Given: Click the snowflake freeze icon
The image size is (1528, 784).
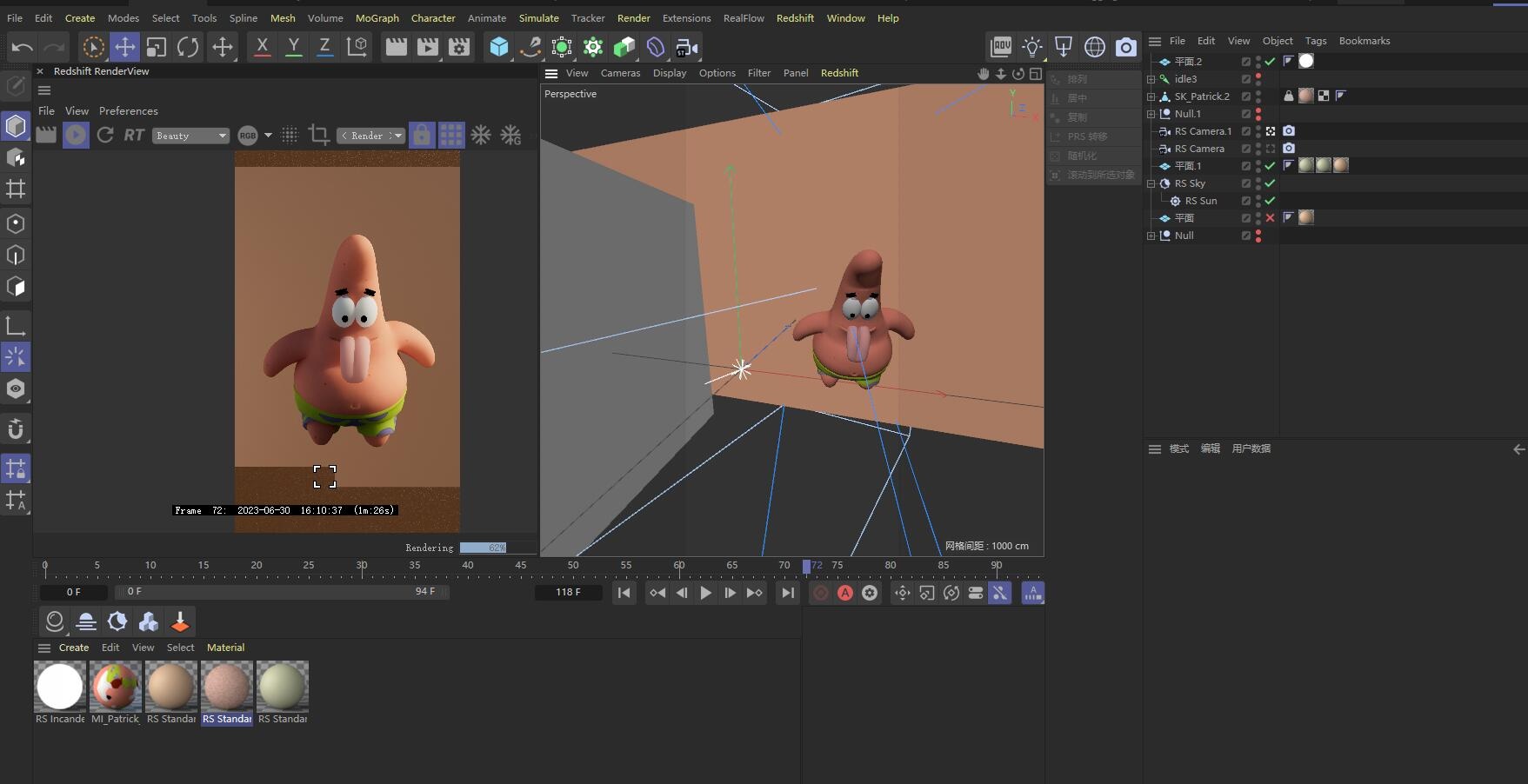Looking at the screenshot, I should pyautogui.click(x=481, y=135).
